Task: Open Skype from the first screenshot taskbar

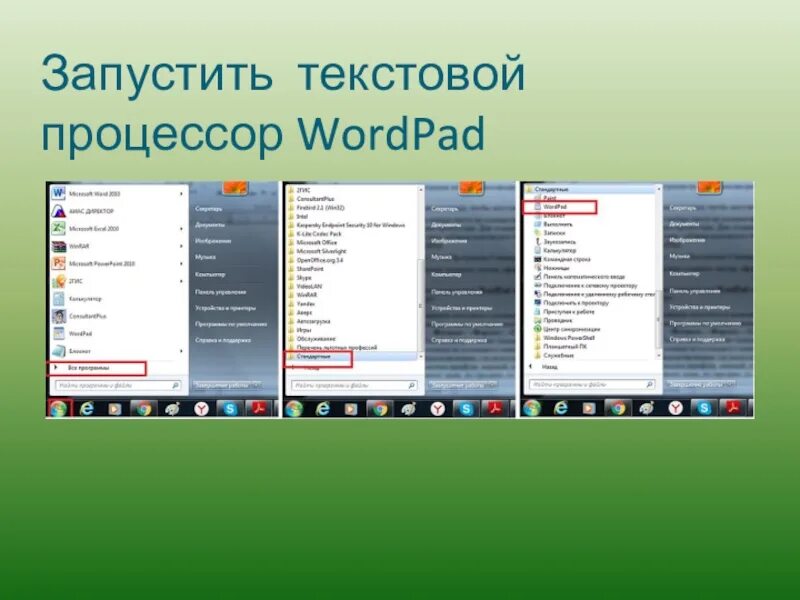Action: tap(230, 408)
